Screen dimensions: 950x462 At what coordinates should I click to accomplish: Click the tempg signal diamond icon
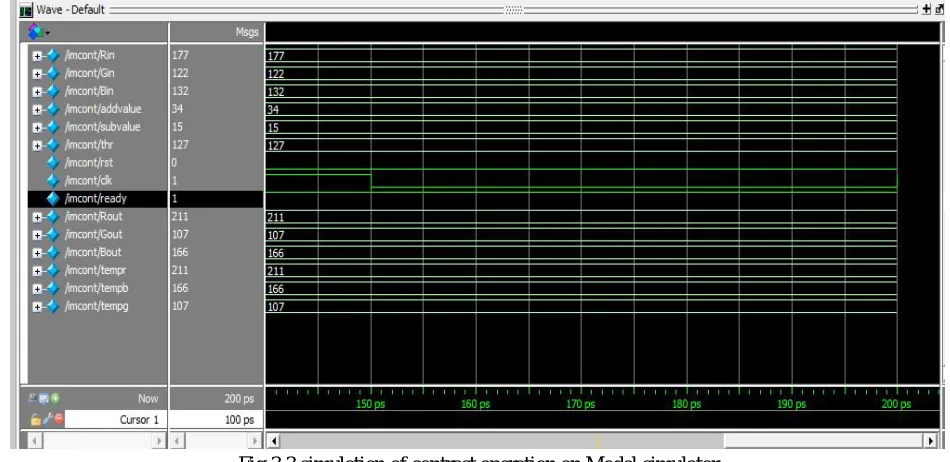[x=53, y=306]
